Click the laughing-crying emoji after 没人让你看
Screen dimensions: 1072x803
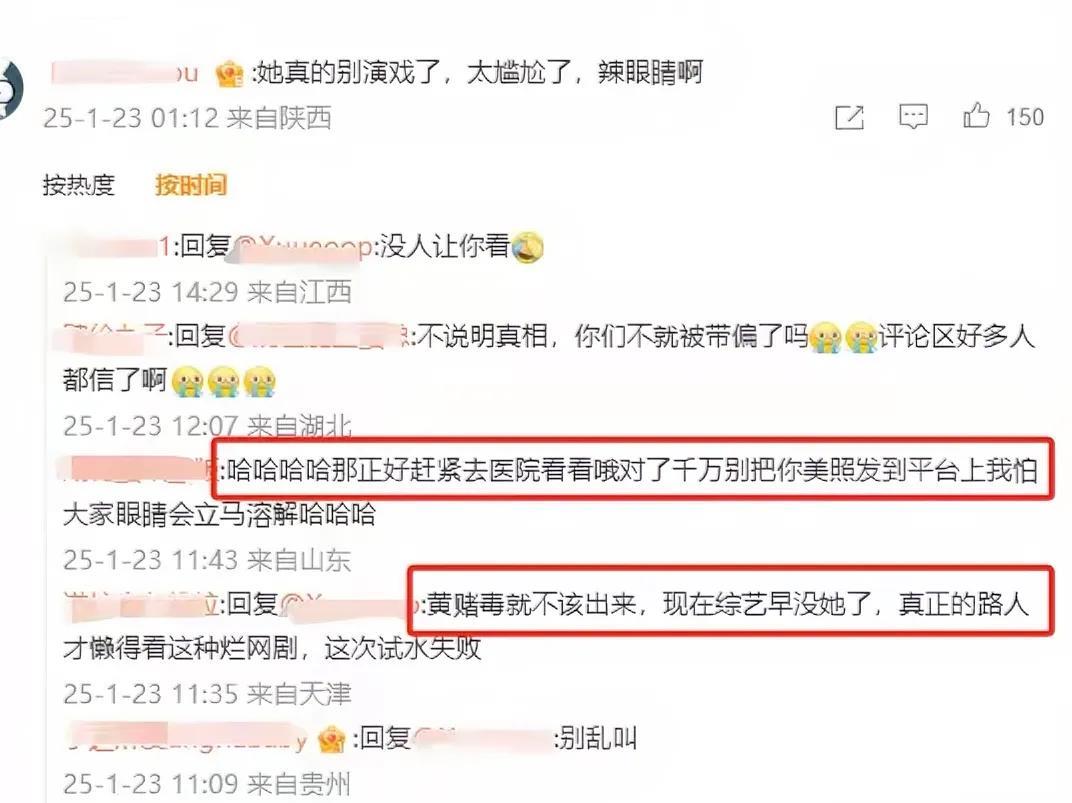tap(527, 247)
